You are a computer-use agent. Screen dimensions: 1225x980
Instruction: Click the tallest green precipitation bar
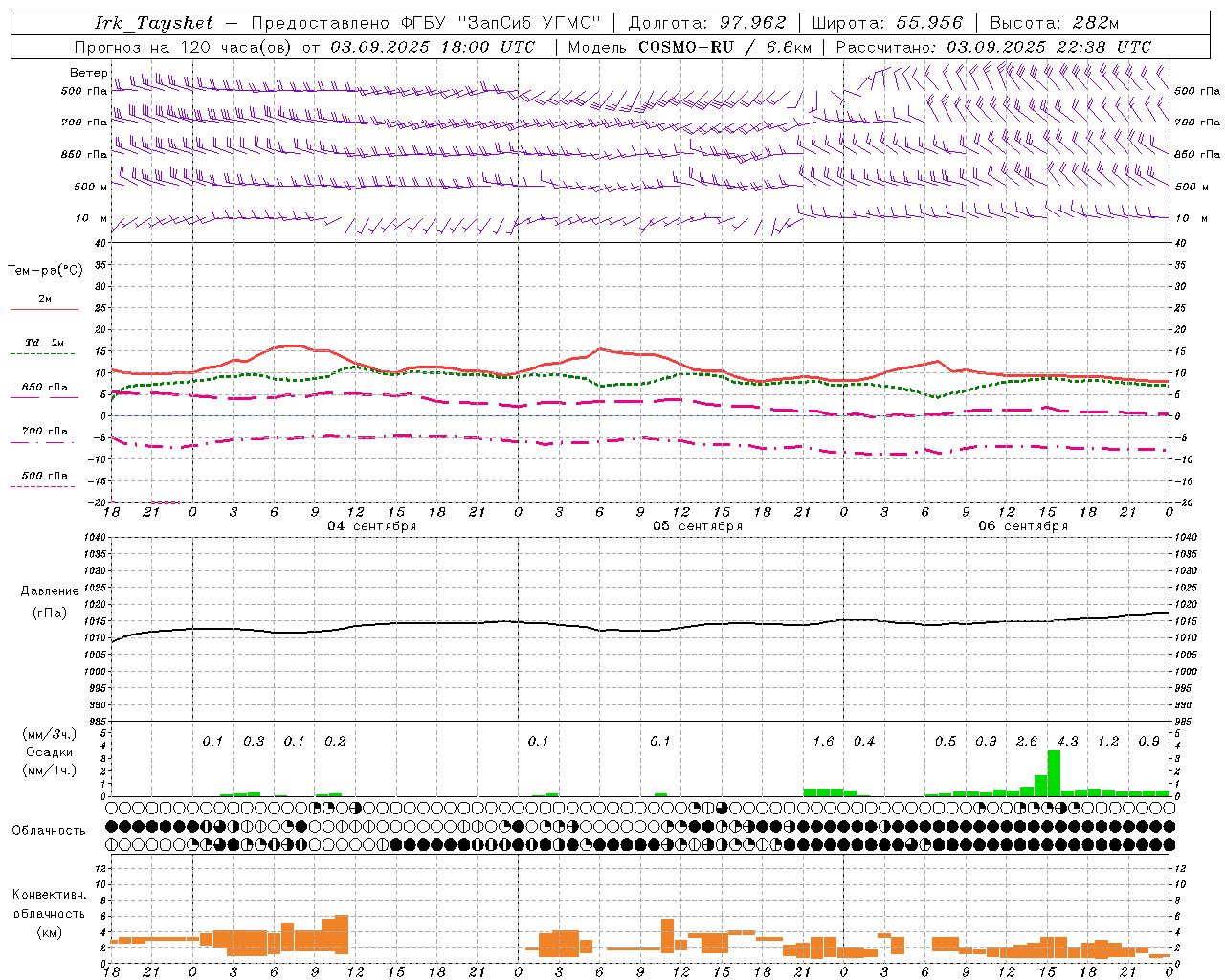click(x=1054, y=773)
